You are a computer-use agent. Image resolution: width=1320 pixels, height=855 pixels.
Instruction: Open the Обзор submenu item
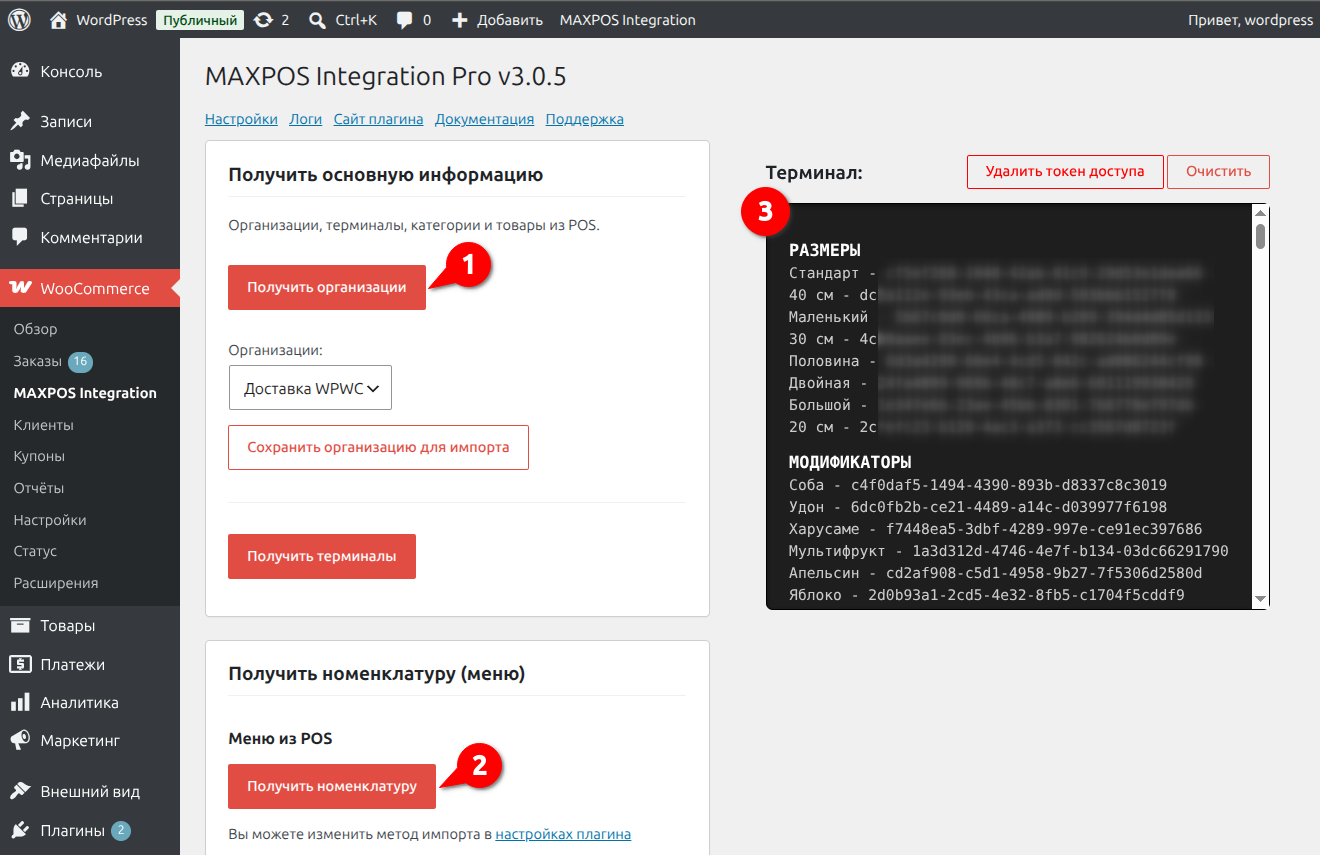coord(36,329)
